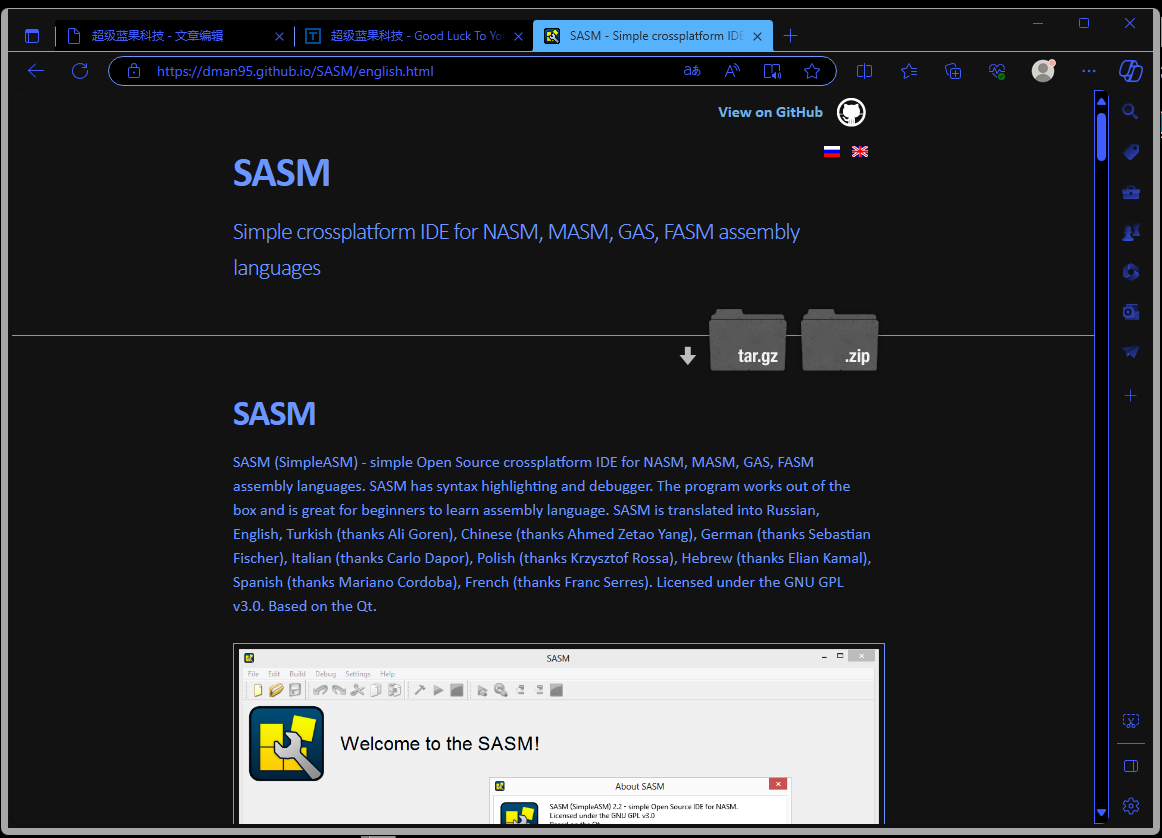The width and height of the screenshot is (1162, 838).
Task: Toggle sidebar visibility panel icon
Action: click(1131, 766)
